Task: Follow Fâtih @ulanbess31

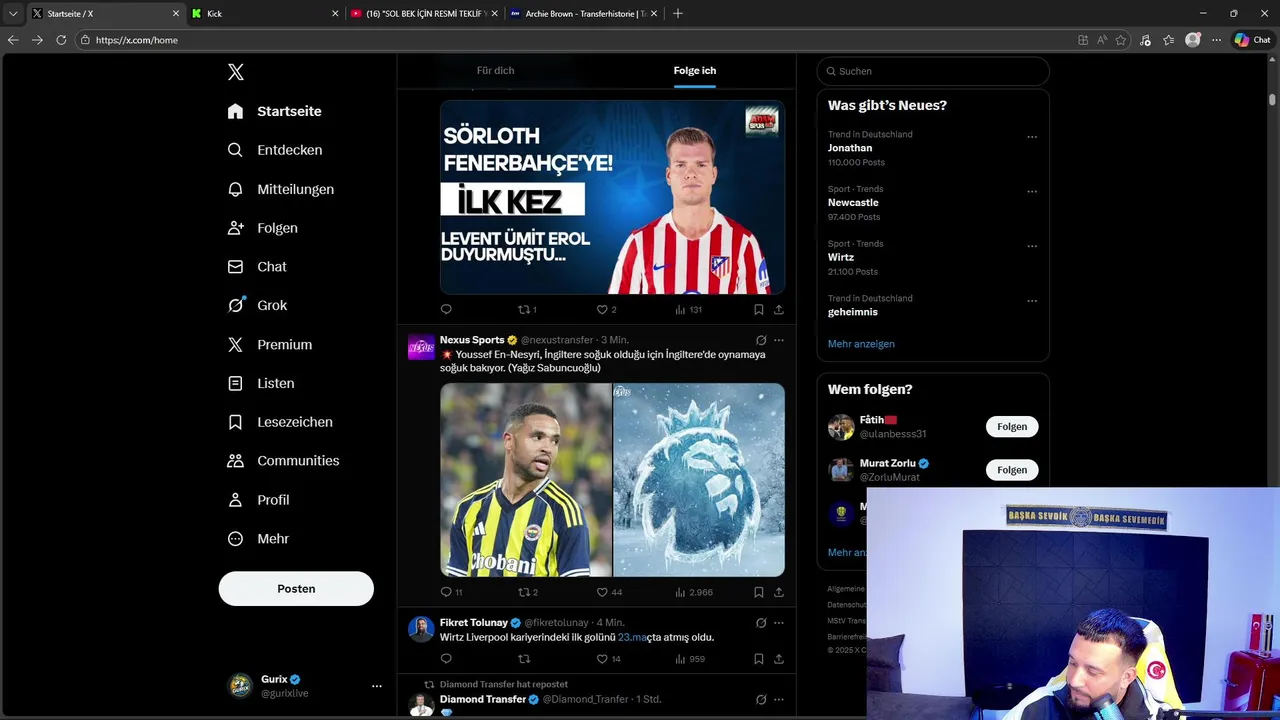Action: click(x=1012, y=427)
